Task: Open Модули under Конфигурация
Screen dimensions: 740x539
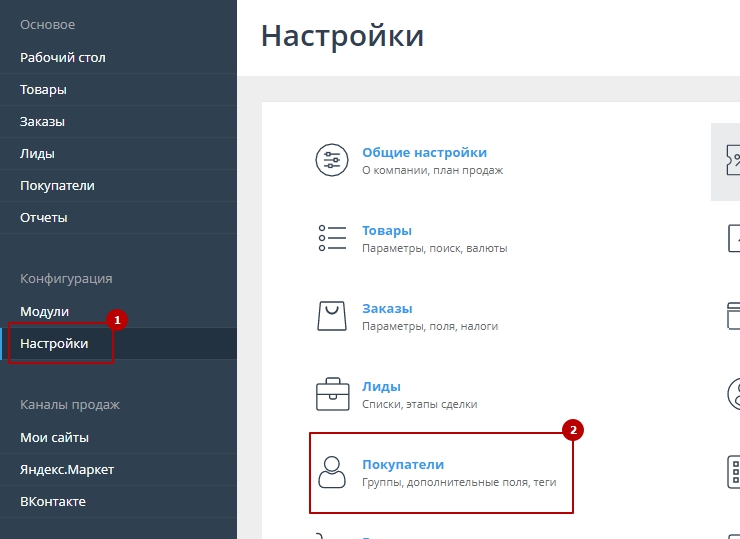Action: [x=44, y=312]
